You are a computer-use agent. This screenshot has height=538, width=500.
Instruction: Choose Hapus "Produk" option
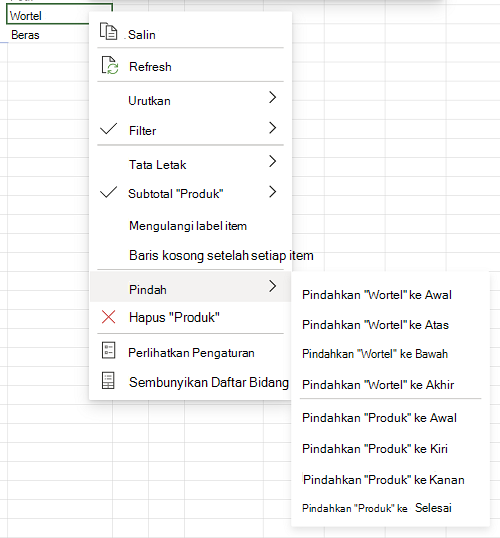[190, 317]
